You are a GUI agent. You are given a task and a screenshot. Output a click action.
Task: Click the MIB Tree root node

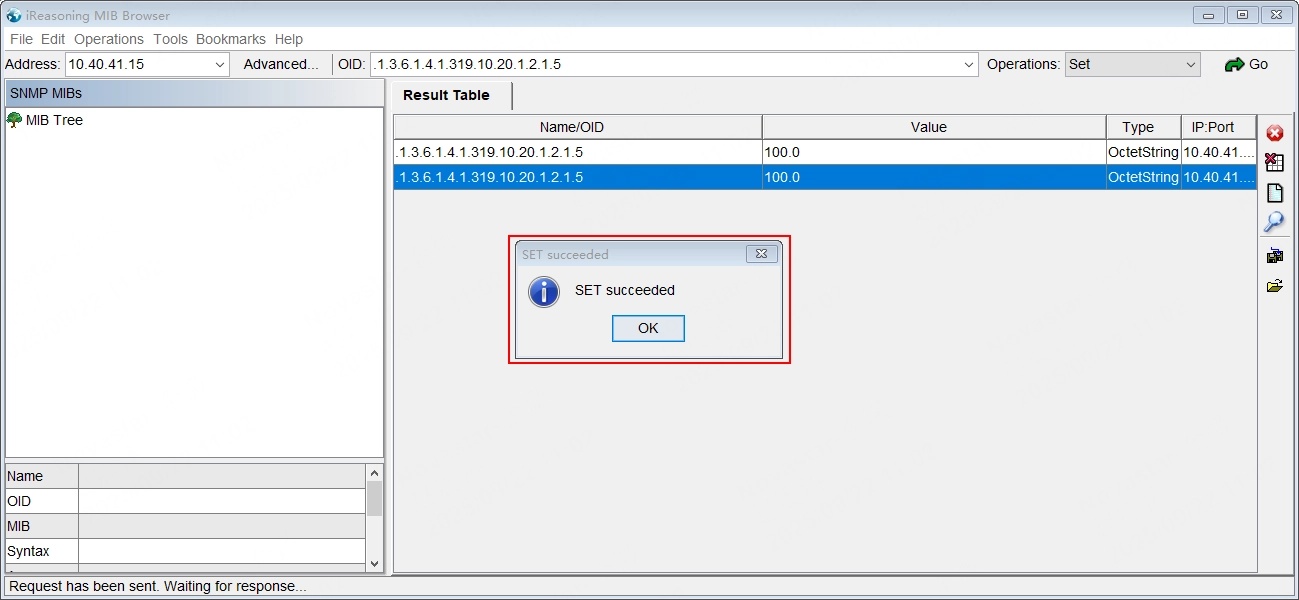coord(54,120)
